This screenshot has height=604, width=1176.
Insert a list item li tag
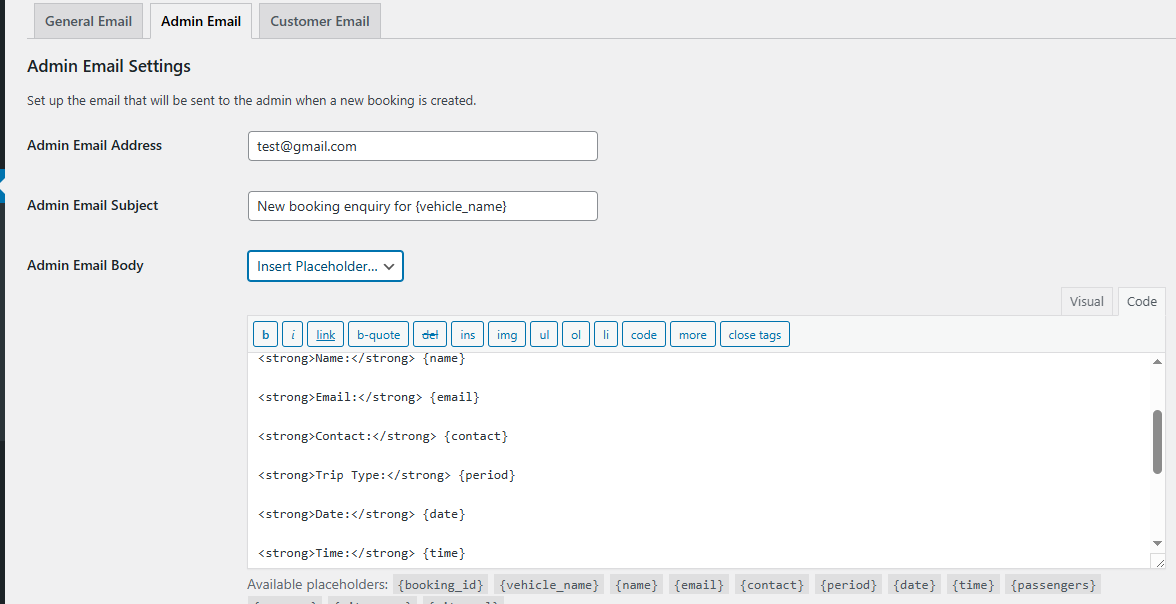[x=606, y=333]
